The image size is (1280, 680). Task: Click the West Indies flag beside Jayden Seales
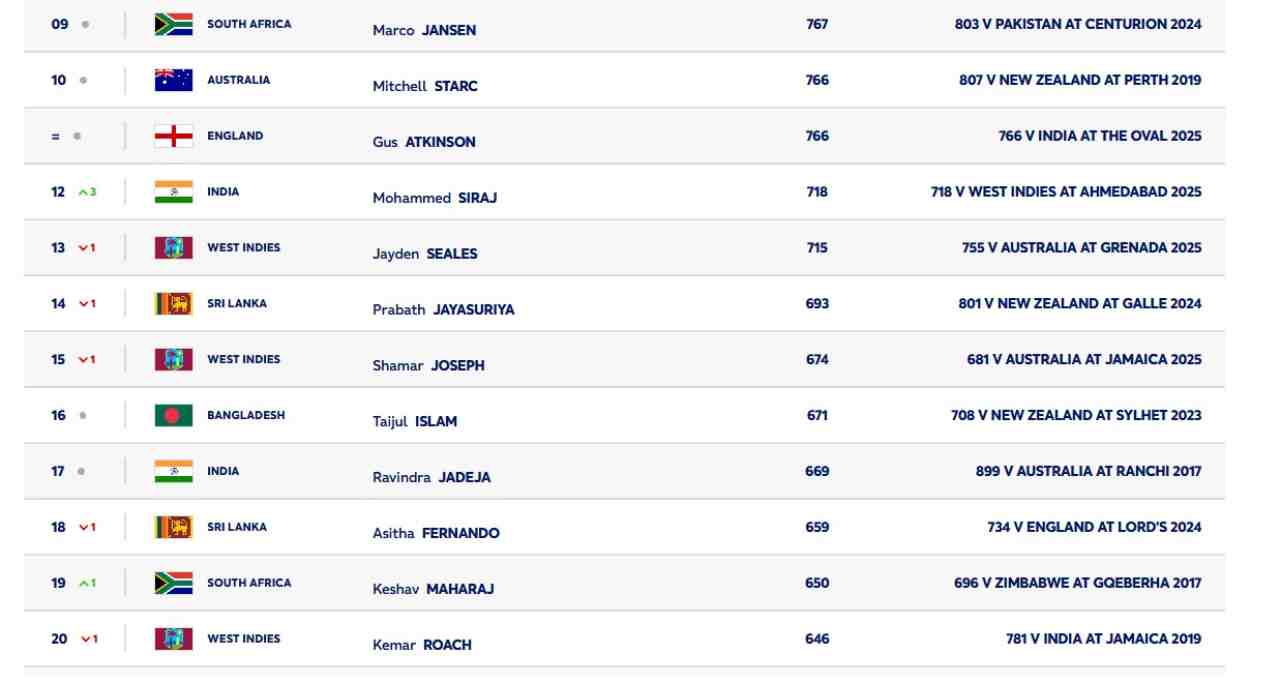click(173, 248)
